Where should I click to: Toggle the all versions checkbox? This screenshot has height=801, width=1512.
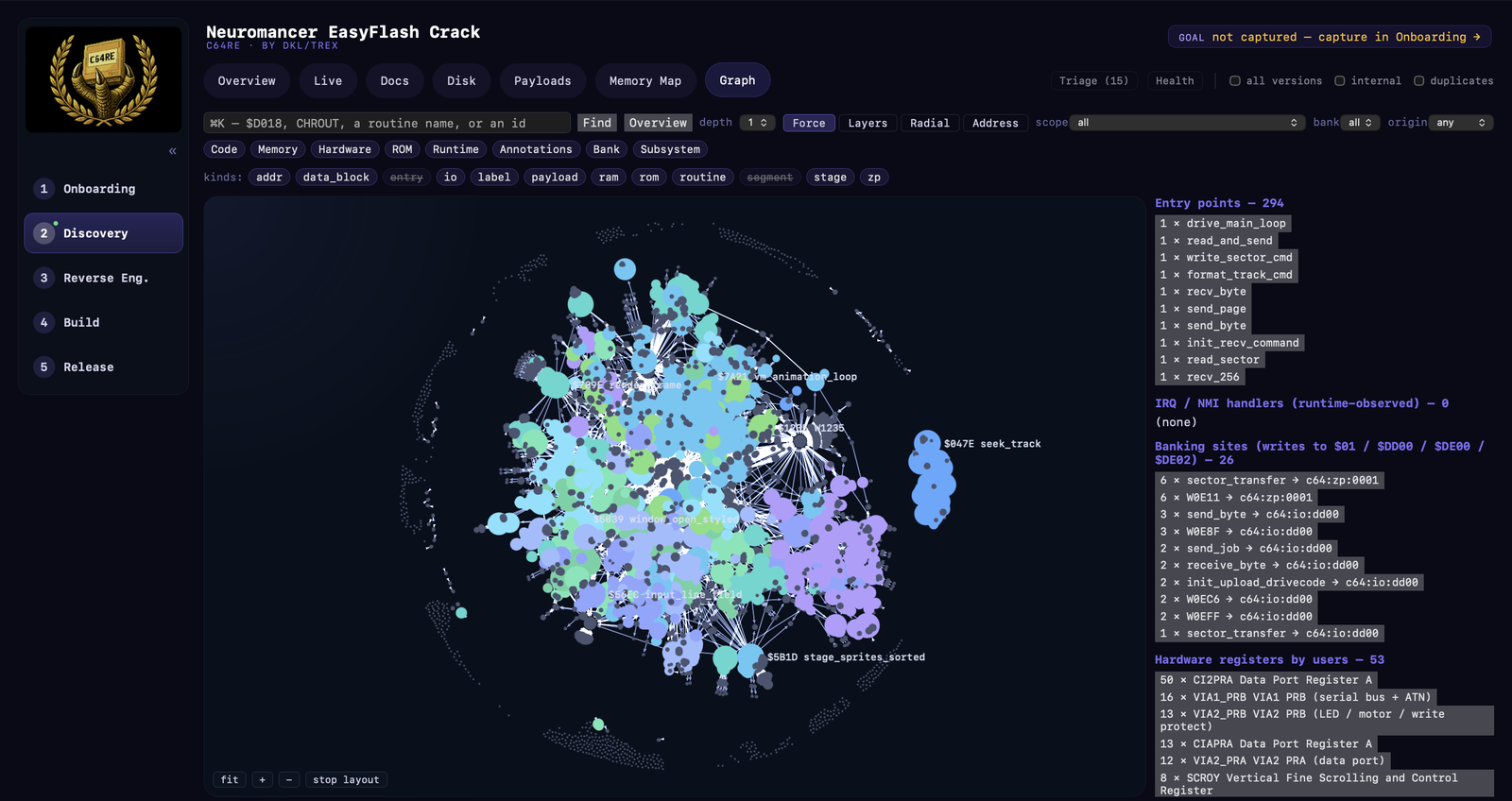[x=1234, y=81]
